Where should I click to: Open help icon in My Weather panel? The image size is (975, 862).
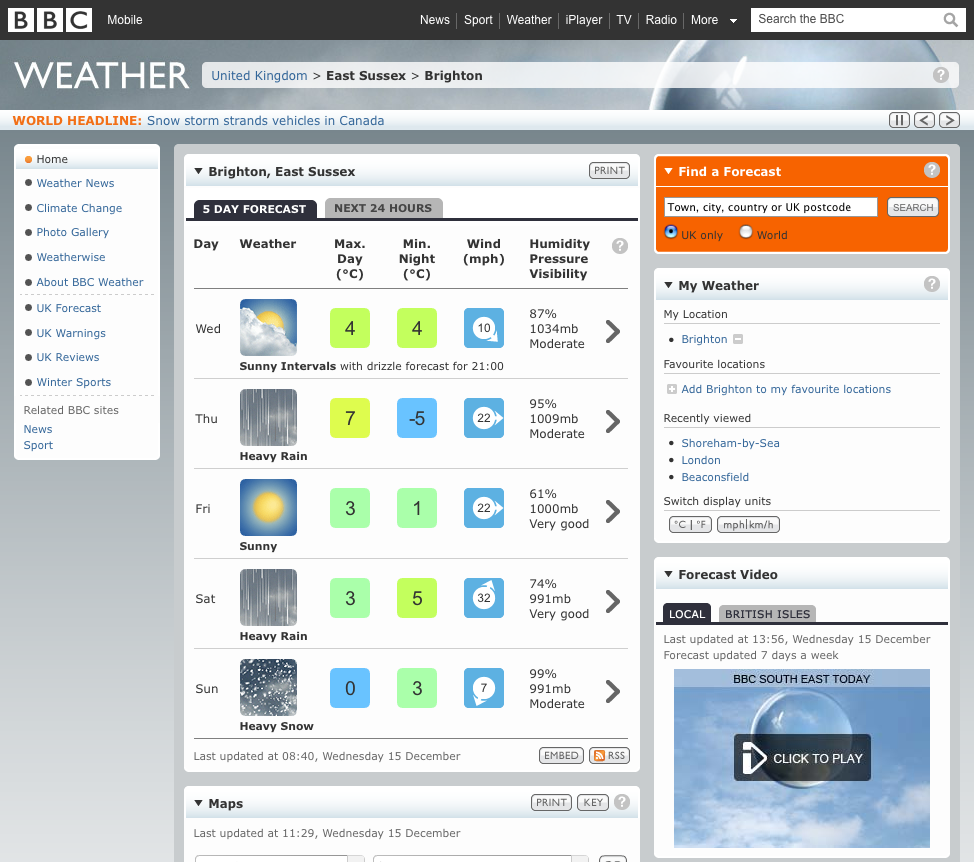pyautogui.click(x=931, y=284)
